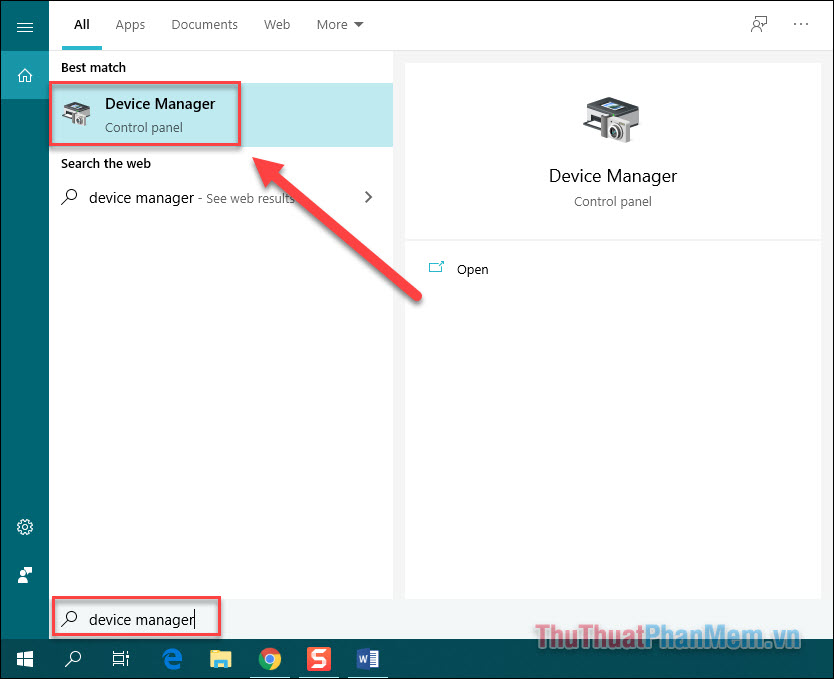Image resolution: width=834 pixels, height=679 pixels.
Task: Click the taskbar search icon
Action: 72,659
